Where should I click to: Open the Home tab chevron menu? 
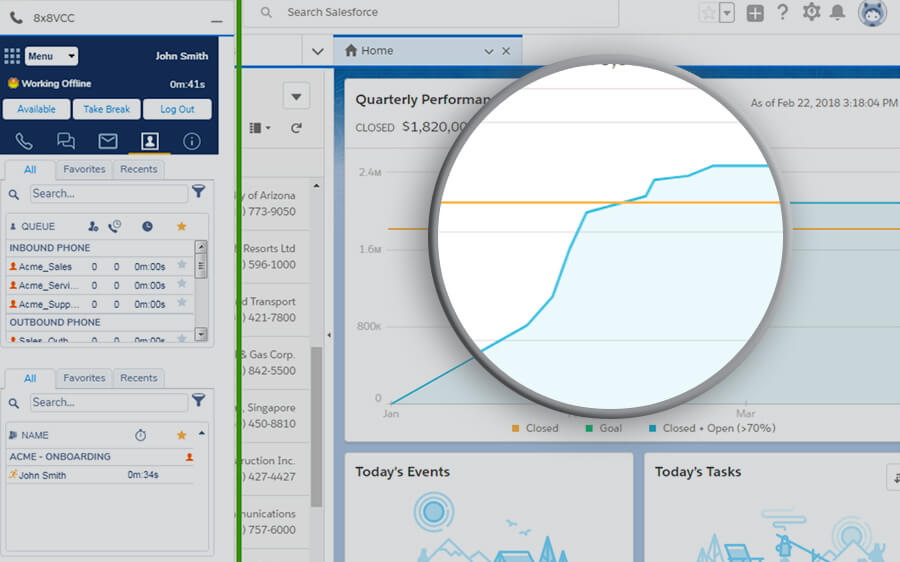(488, 51)
